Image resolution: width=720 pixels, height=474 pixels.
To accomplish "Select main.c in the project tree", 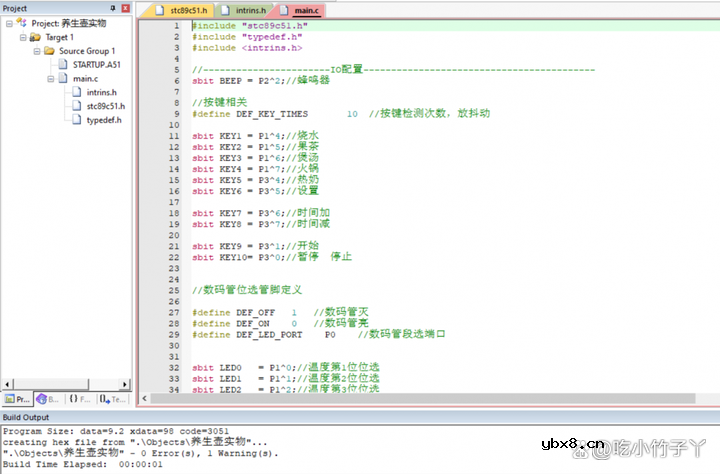I will point(85,79).
